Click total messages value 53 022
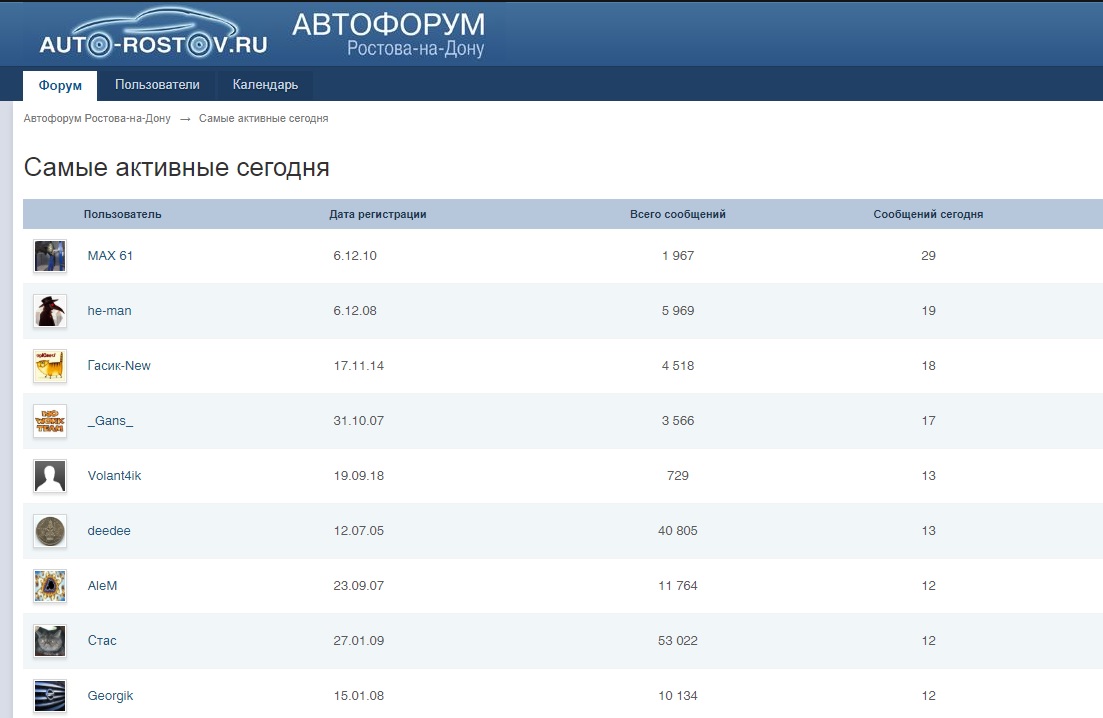1103x718 pixels. pyautogui.click(x=678, y=641)
